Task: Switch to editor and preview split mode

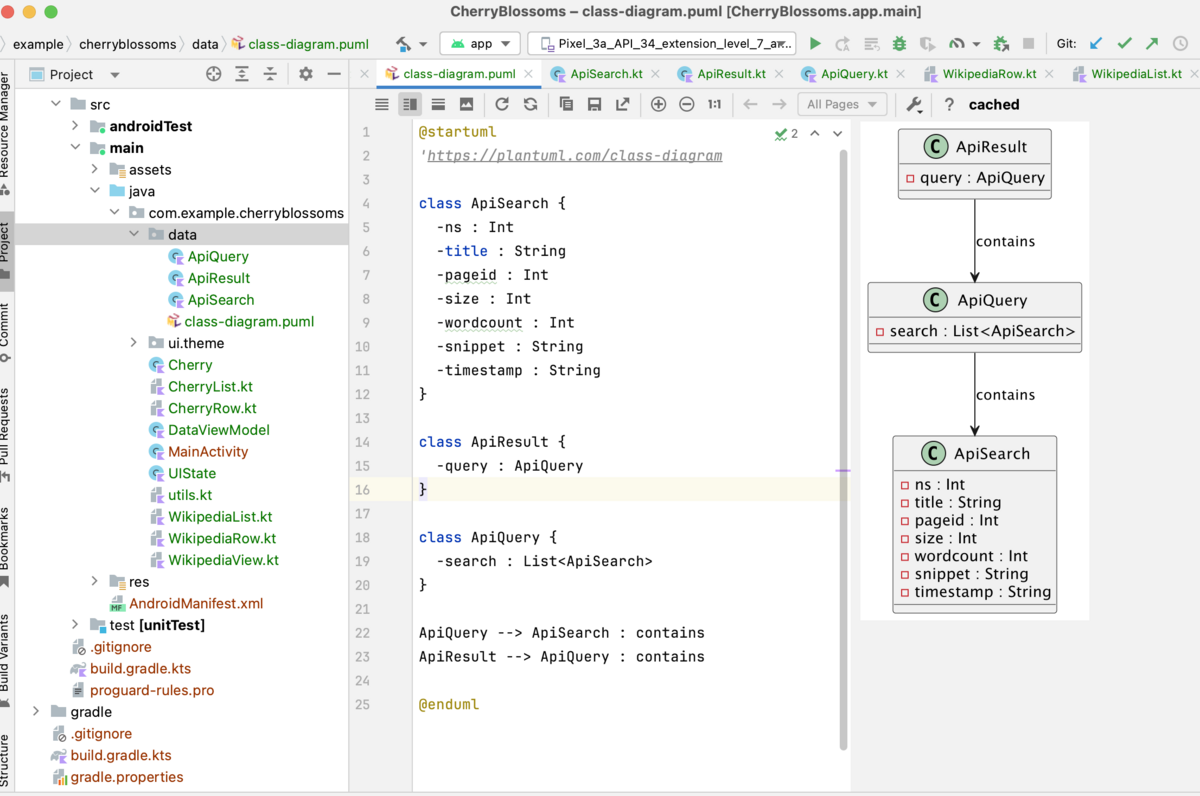Action: pos(410,104)
